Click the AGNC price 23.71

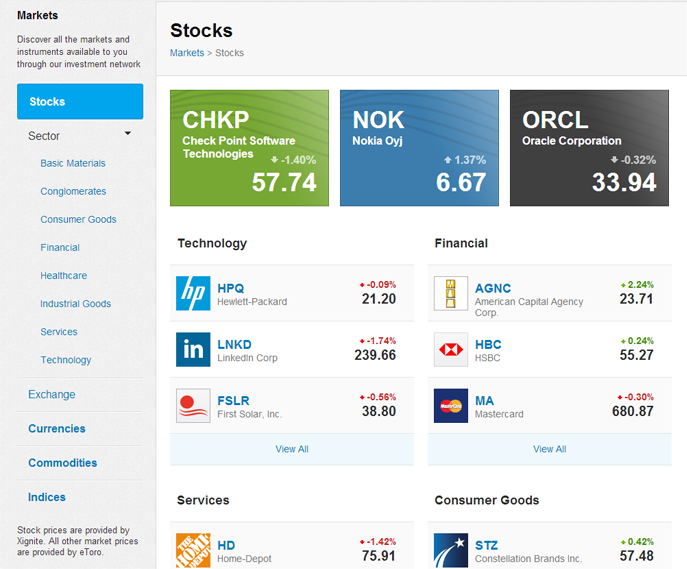[636, 299]
